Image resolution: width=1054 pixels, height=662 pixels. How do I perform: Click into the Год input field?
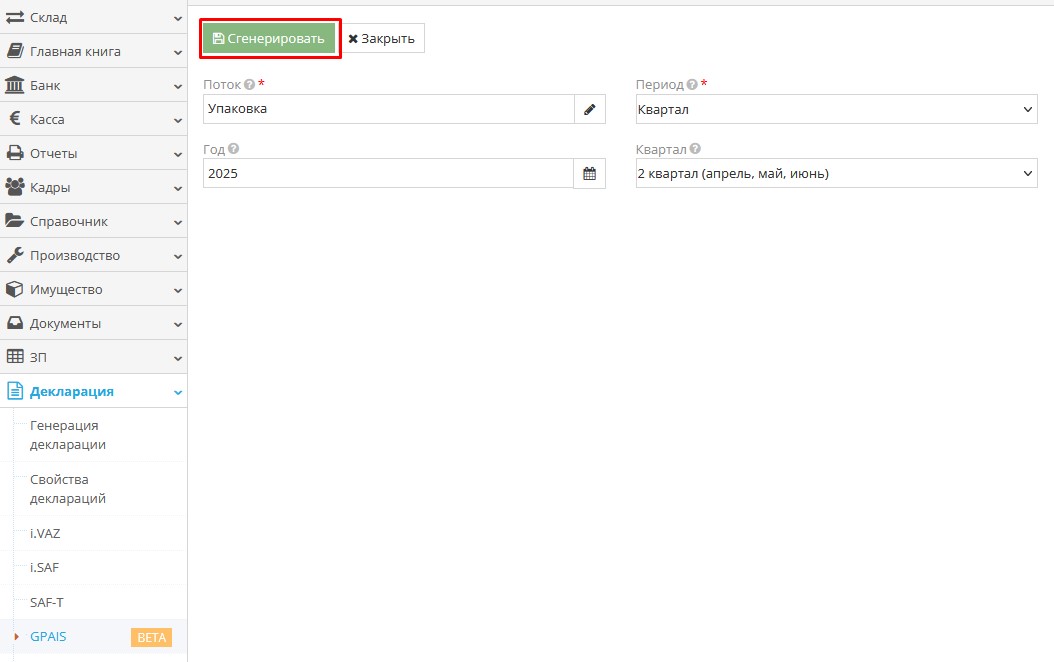(387, 174)
